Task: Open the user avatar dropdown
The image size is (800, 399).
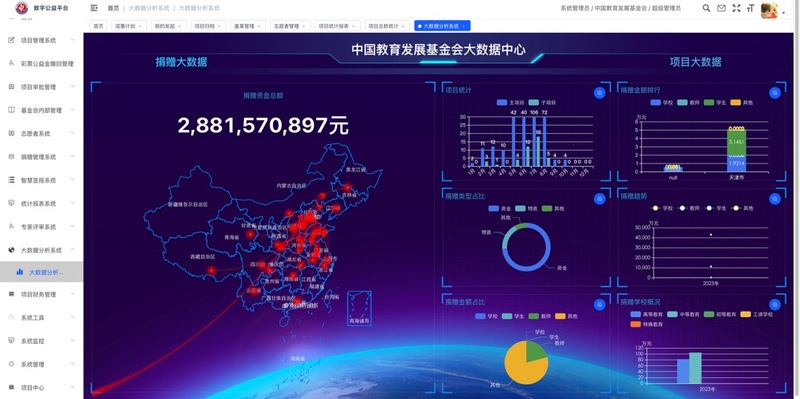Action: [x=772, y=10]
